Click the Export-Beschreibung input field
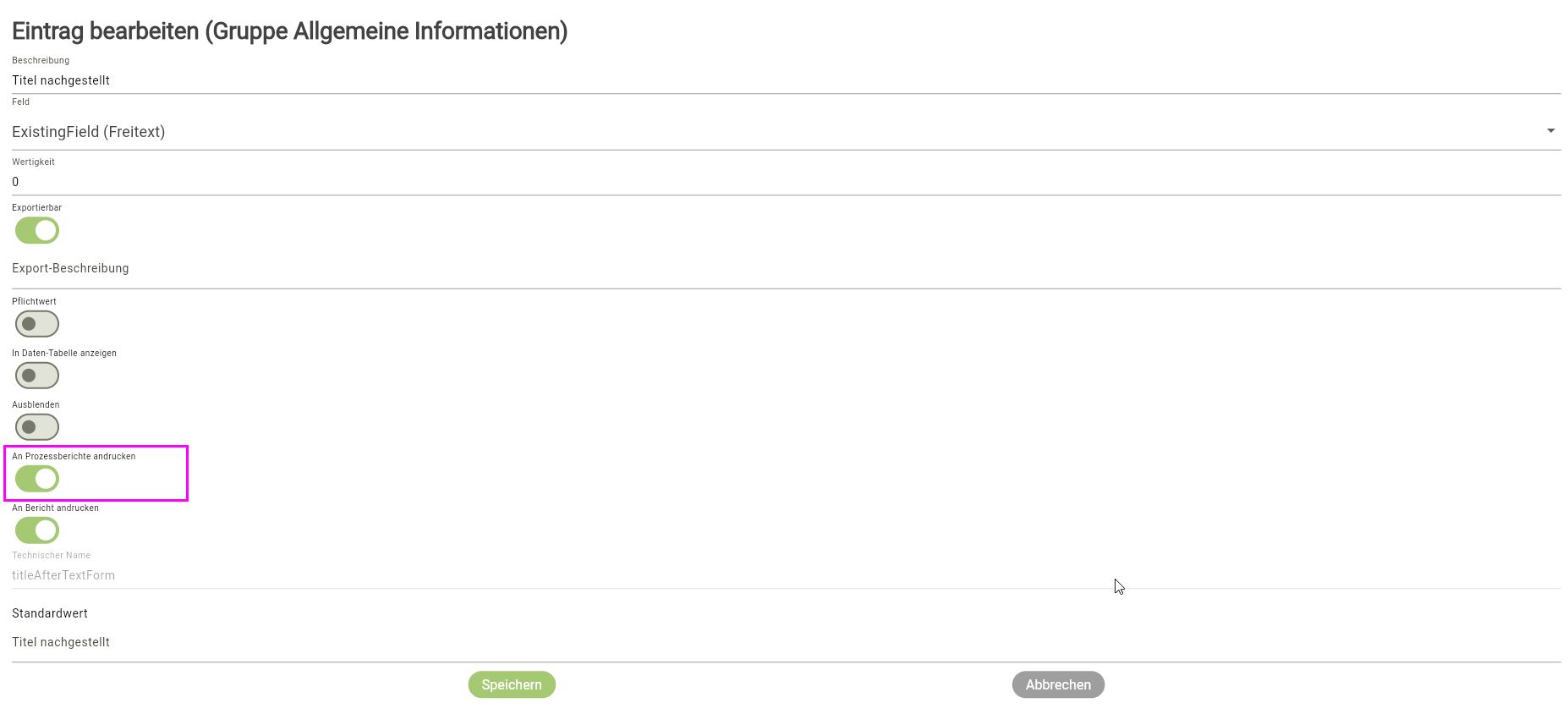The height and width of the screenshot is (714, 1568). point(785,269)
